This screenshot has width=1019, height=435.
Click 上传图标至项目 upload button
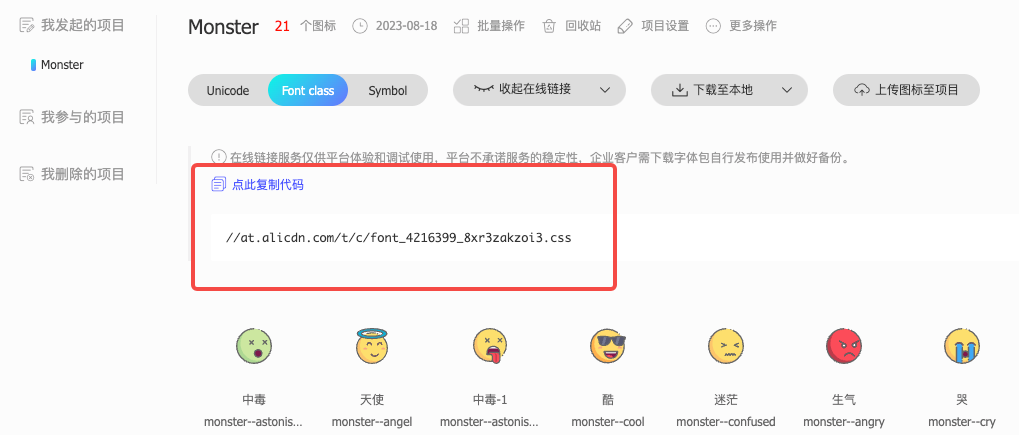click(907, 90)
